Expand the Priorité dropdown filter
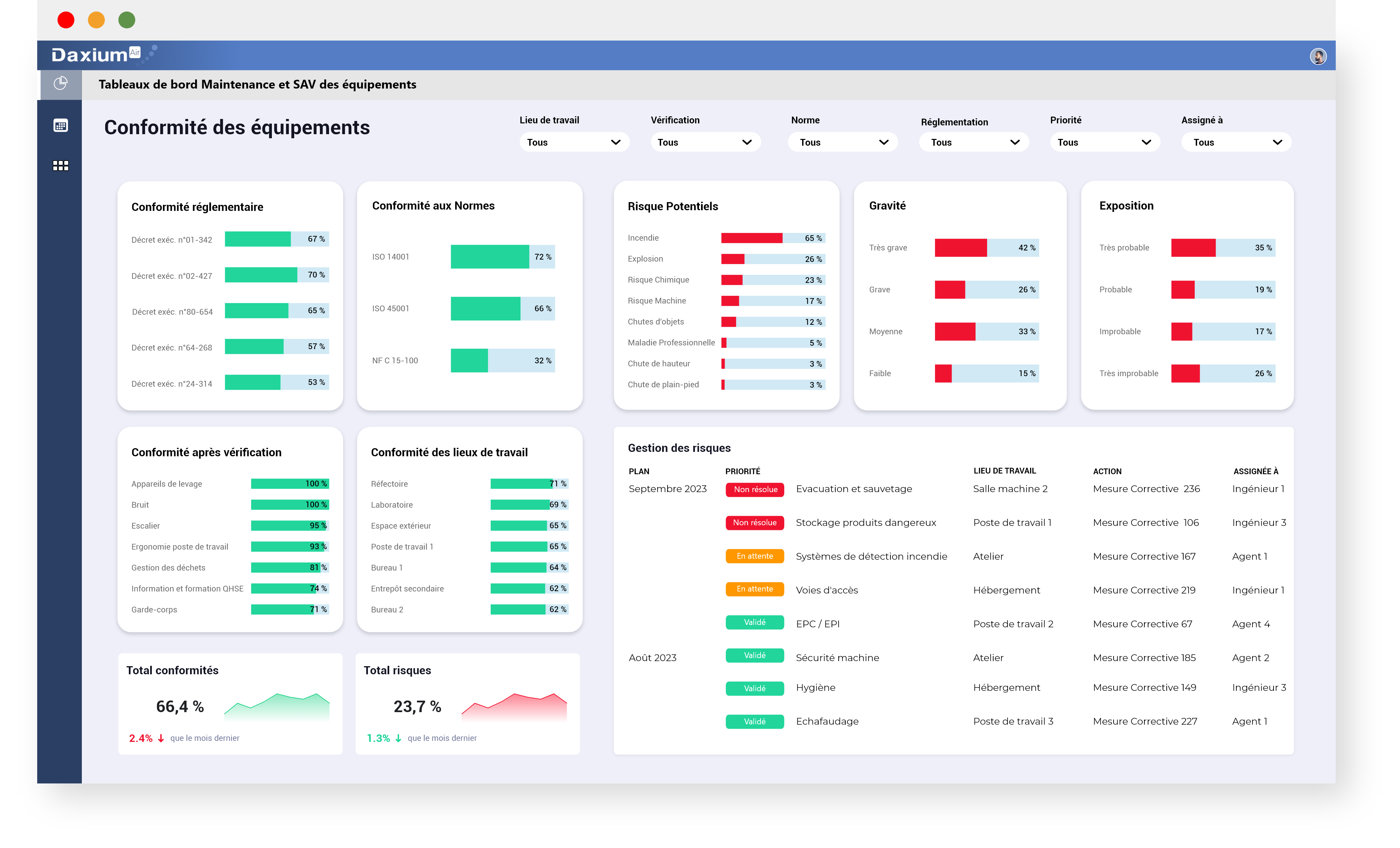Screen dimensions: 1400x848 (1100, 141)
